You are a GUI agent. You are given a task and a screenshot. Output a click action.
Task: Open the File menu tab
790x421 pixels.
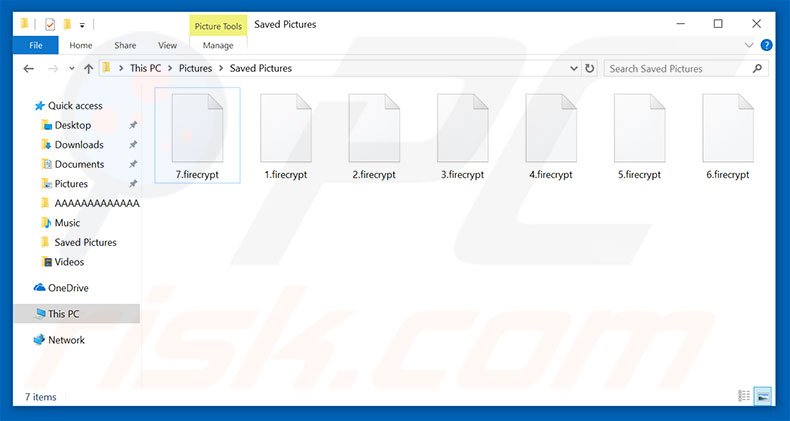coord(36,45)
